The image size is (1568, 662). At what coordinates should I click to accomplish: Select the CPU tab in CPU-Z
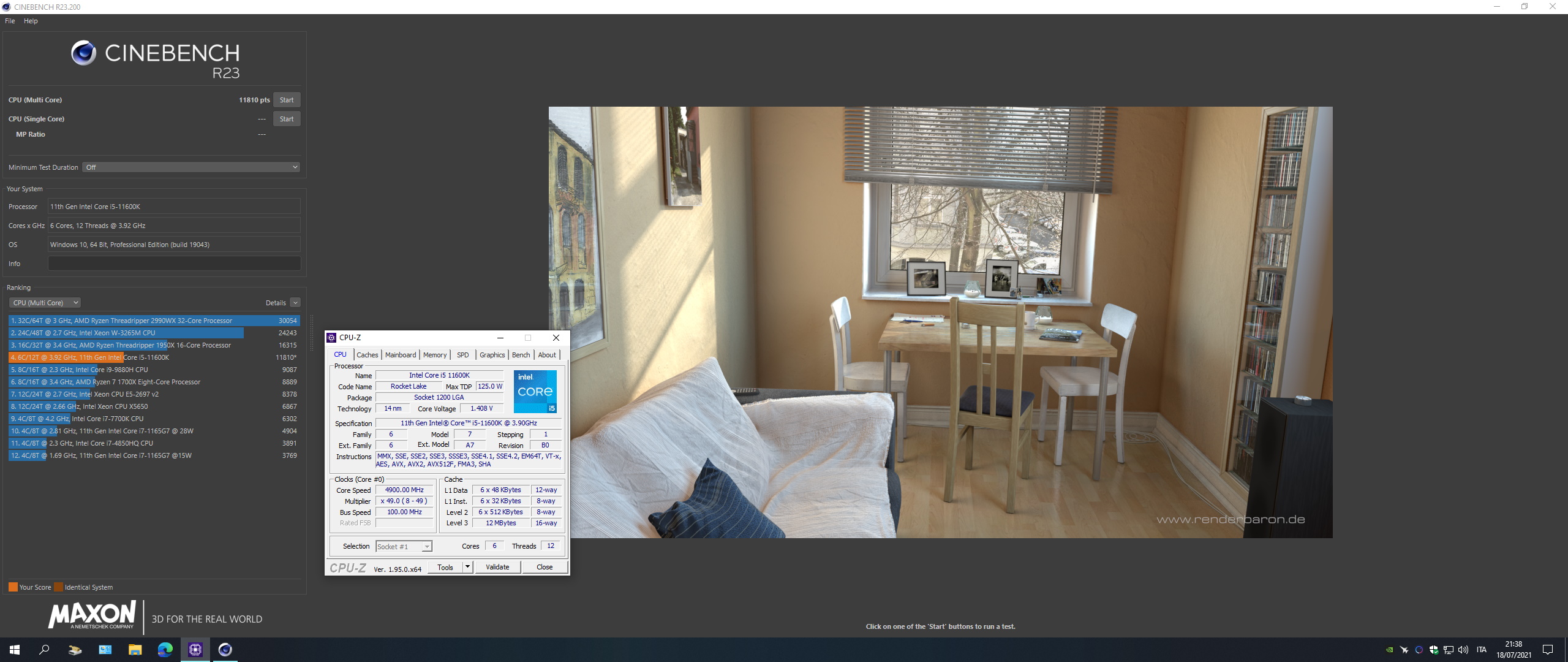coord(341,354)
